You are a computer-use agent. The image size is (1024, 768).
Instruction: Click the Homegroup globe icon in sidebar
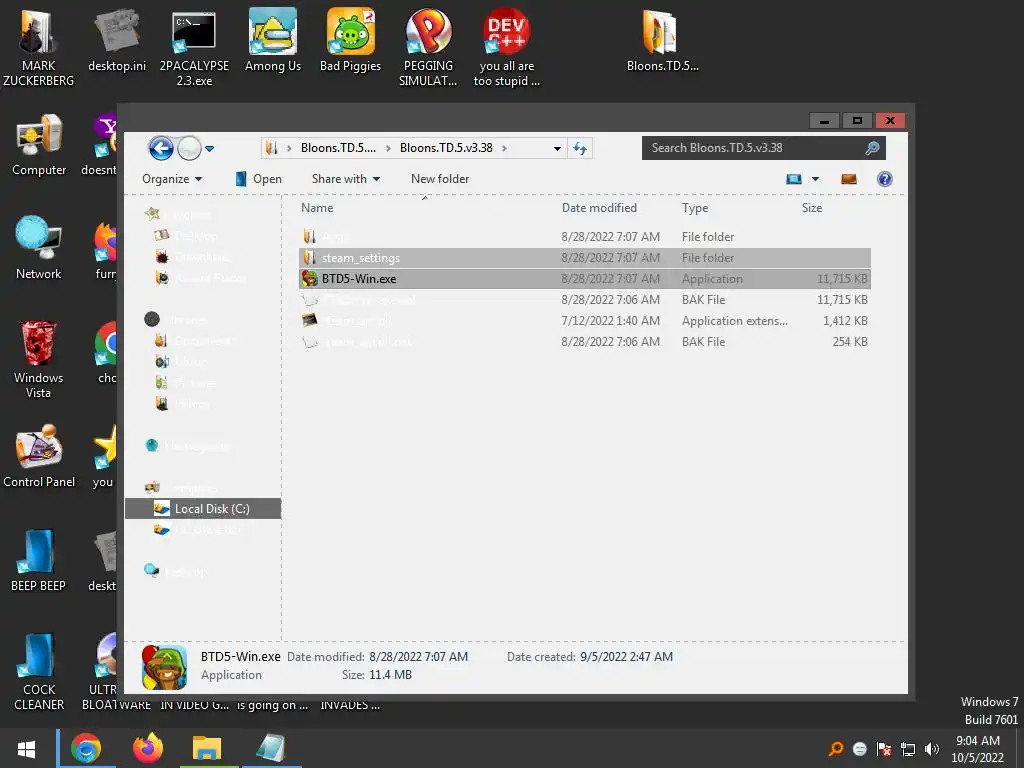pos(152,445)
